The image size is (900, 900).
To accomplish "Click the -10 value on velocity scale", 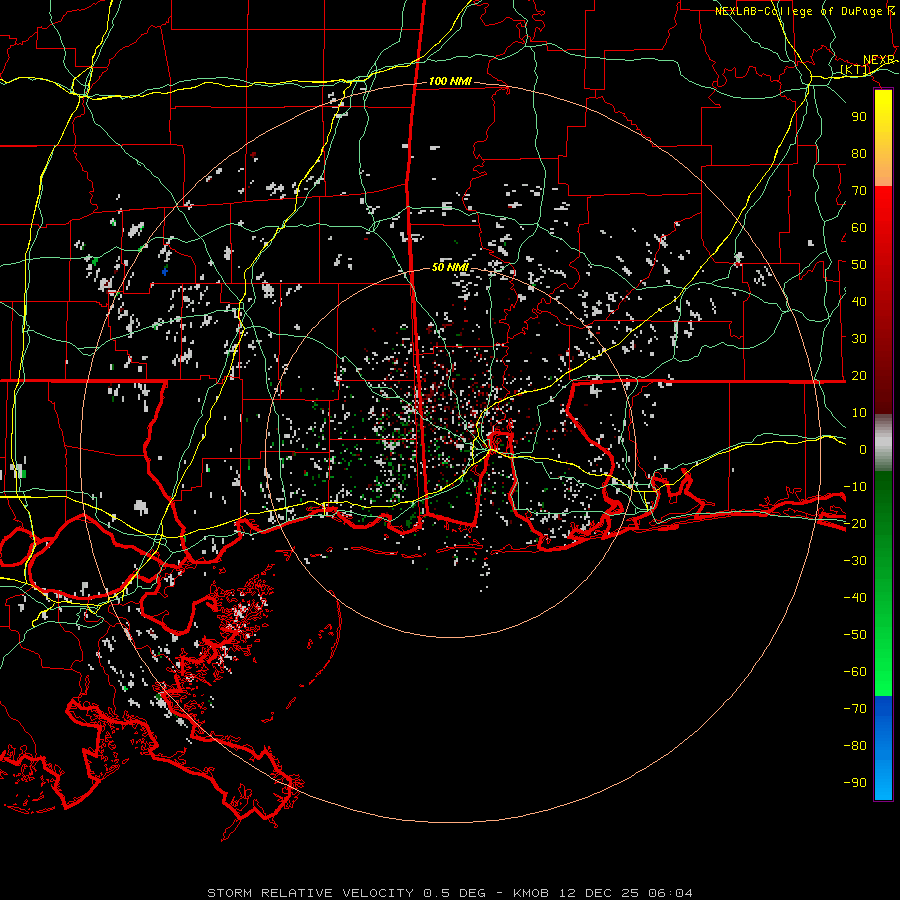I will click(855, 487).
